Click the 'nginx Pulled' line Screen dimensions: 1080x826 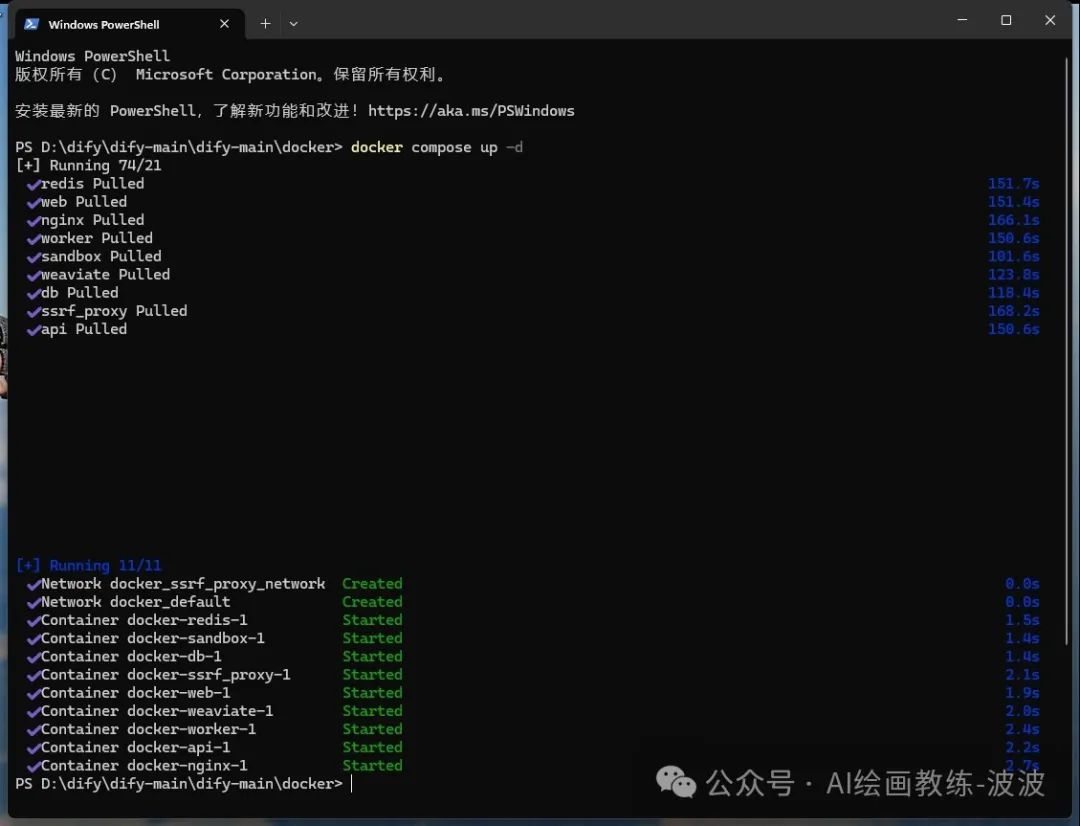click(86, 220)
